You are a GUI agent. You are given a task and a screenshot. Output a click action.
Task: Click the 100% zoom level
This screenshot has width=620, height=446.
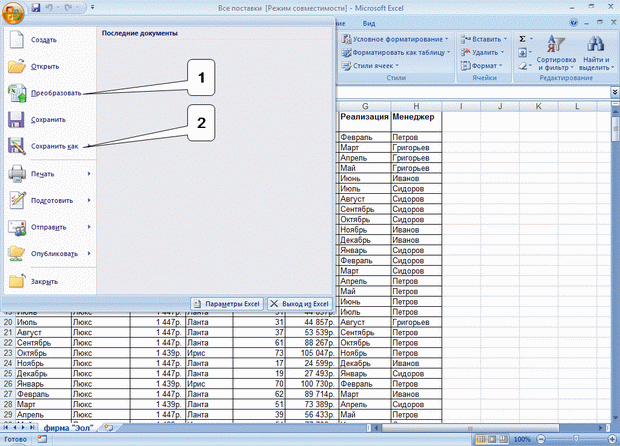[x=522, y=439]
